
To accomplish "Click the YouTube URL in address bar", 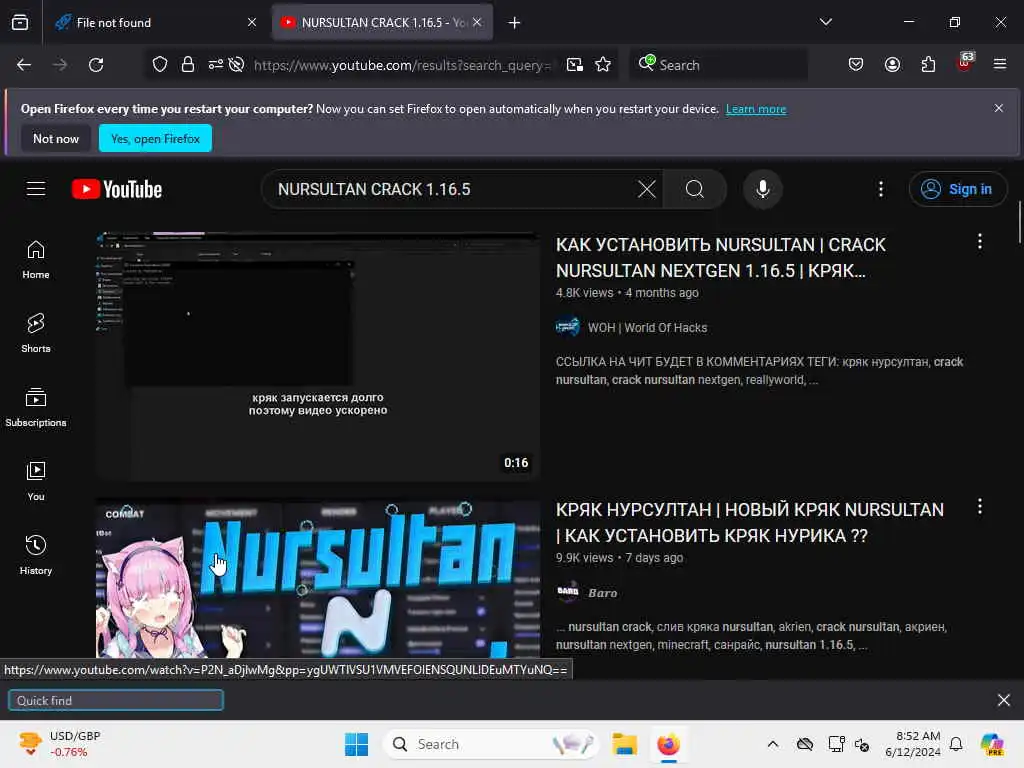I will 402,65.
